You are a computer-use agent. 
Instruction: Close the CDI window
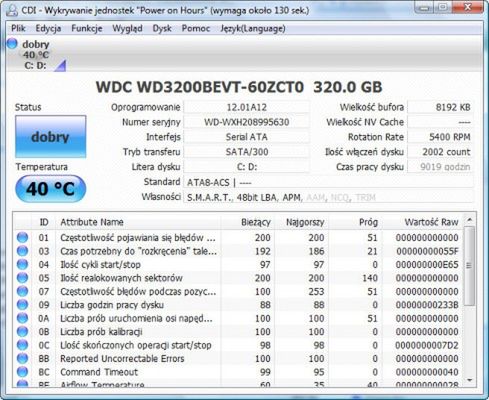click(x=468, y=7)
